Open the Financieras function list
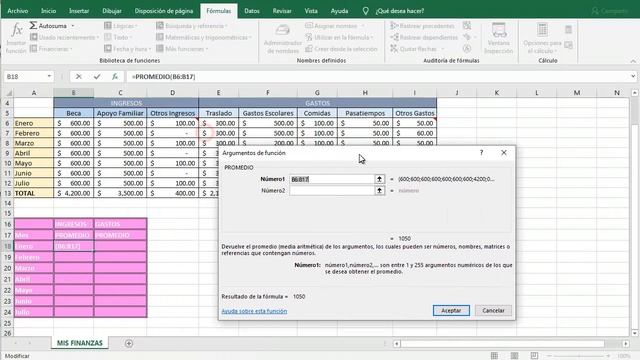 point(51,49)
